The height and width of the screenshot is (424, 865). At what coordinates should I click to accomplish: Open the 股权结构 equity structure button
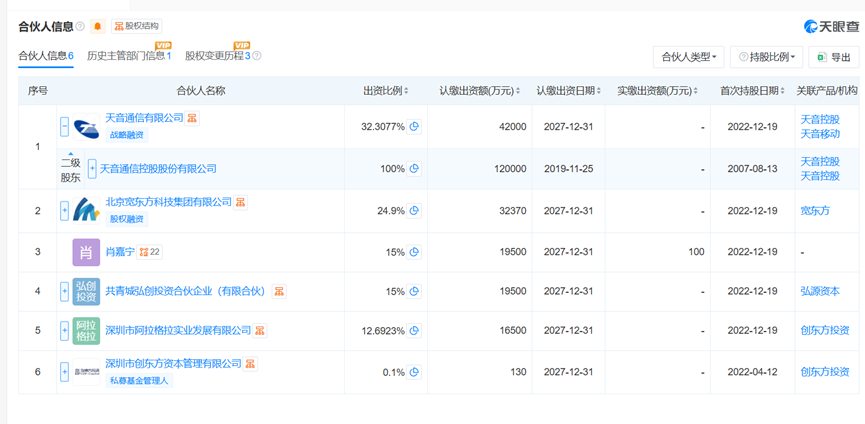[137, 26]
